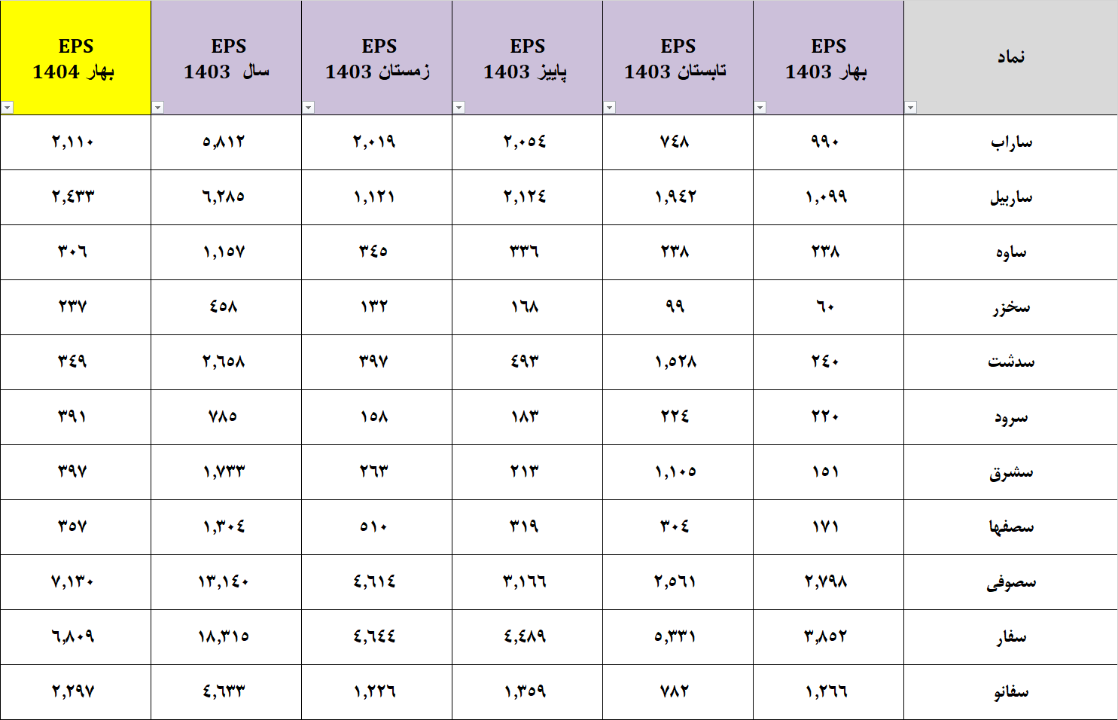Click سصوفی EPS بهار 1404 cell showing 7,130
This screenshot has width=1118, height=720.
[x=75, y=582]
